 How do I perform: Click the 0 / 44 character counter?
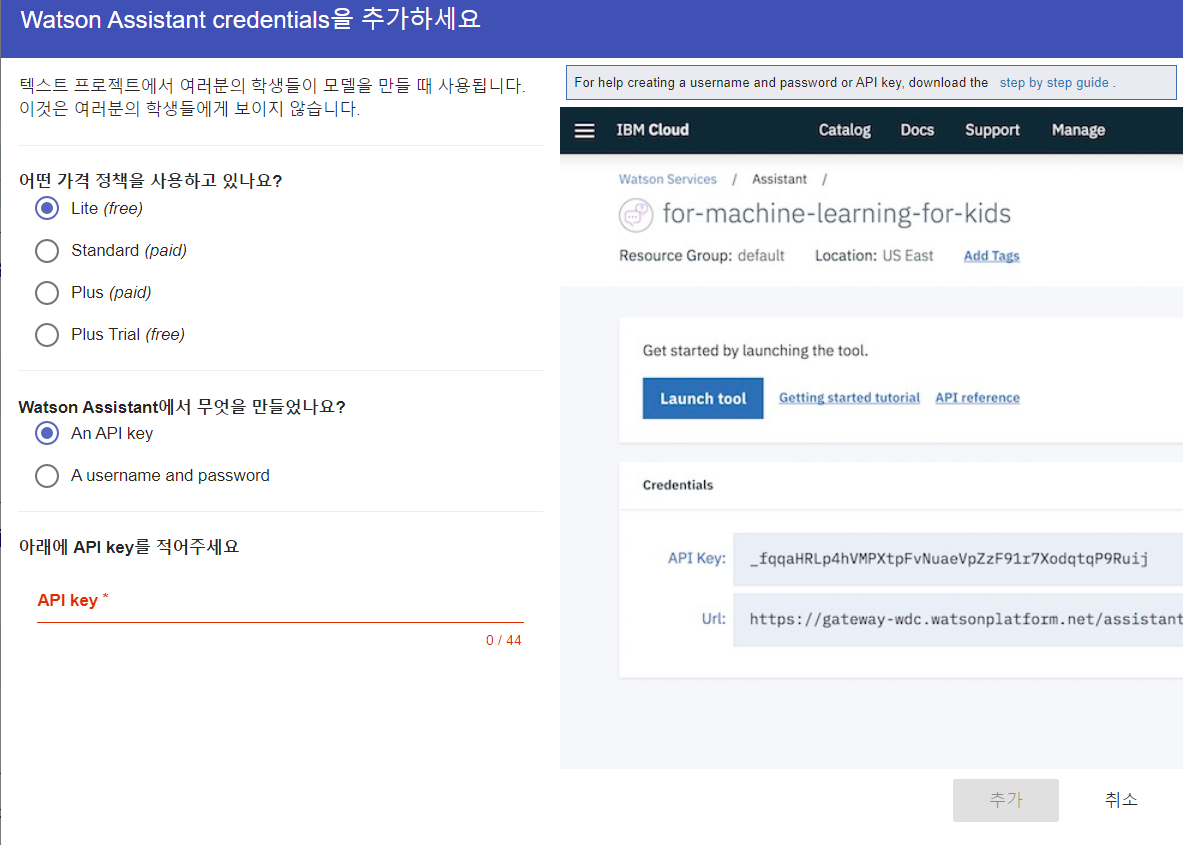pyautogui.click(x=503, y=641)
